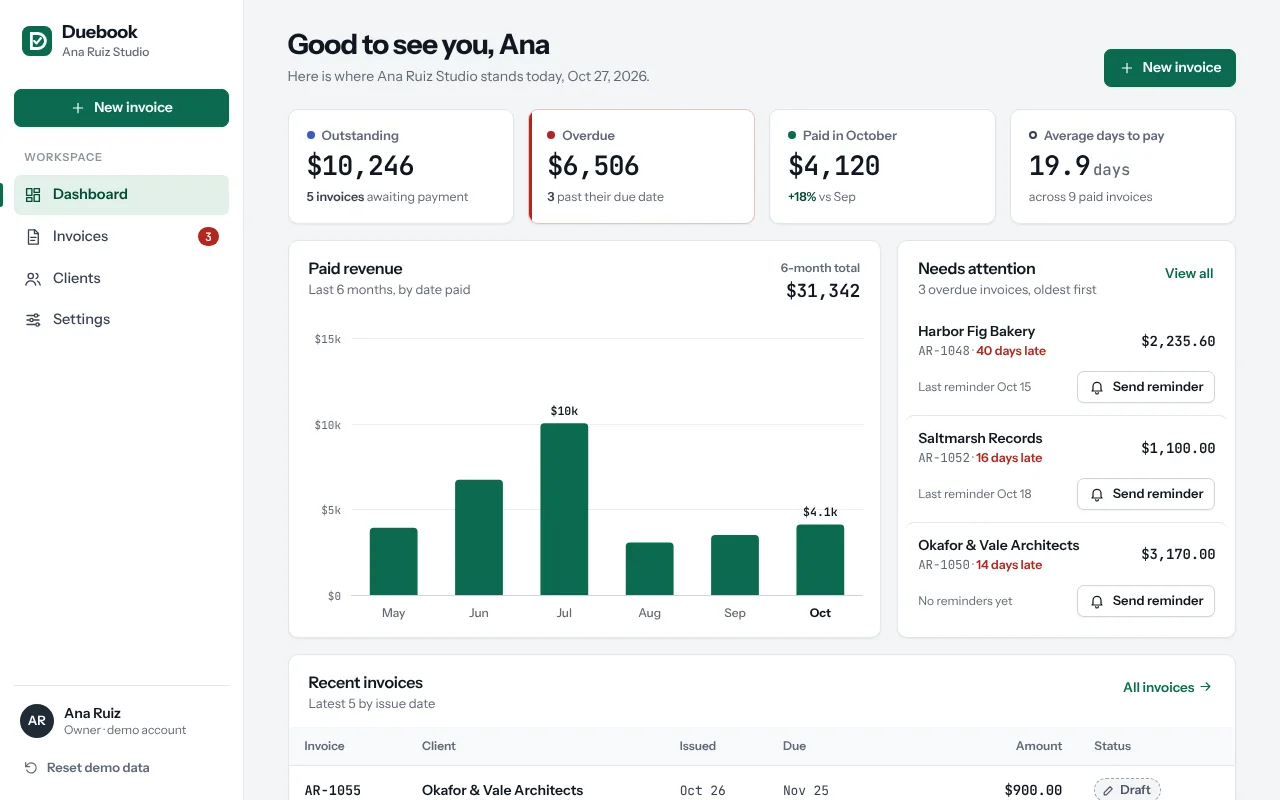Select the Average days to pay card
Screen dimensions: 1280x800
[1123, 167]
